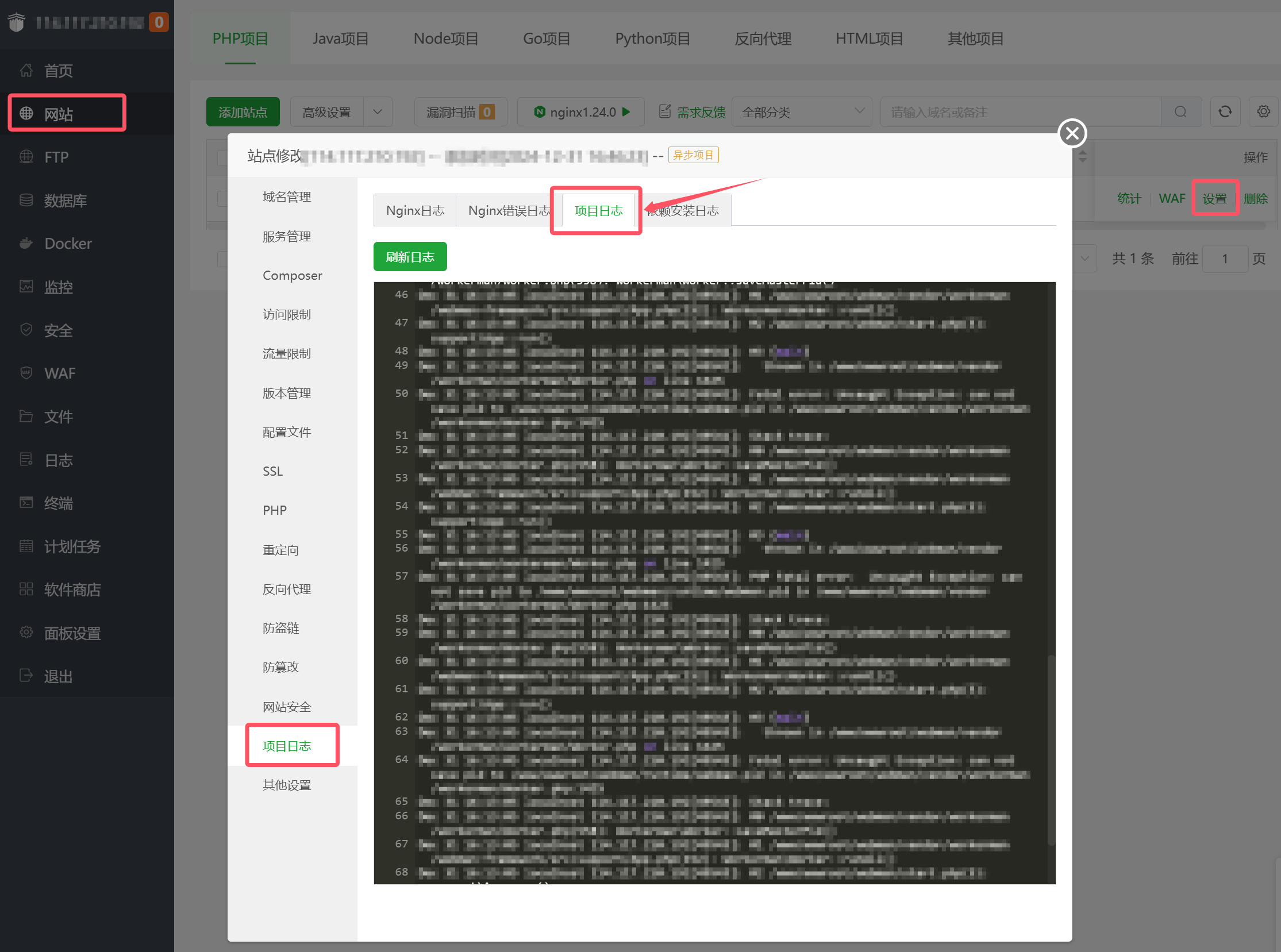The image size is (1281, 952).
Task: Select the checkbox in the site list row
Action: [x=224, y=199]
